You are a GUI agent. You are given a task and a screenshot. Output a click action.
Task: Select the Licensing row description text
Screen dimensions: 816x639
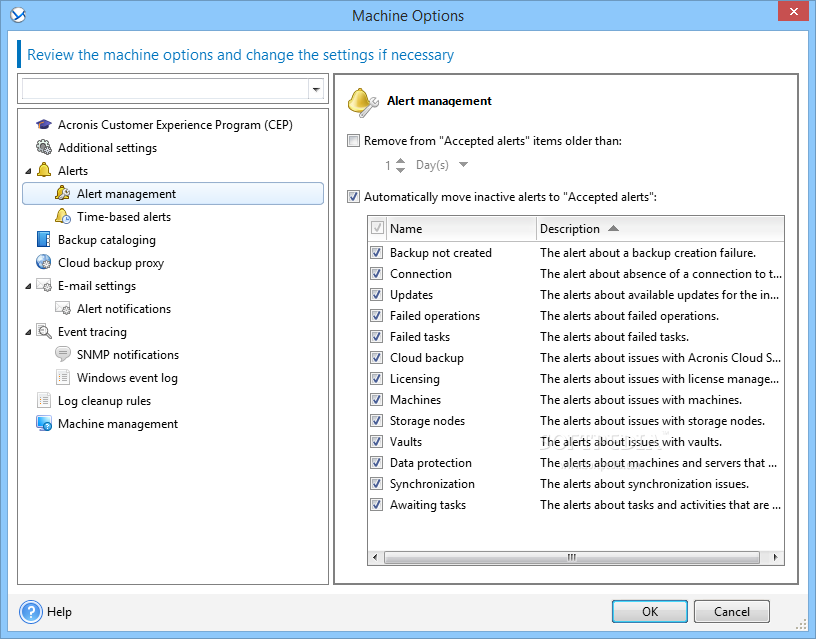click(x=659, y=379)
